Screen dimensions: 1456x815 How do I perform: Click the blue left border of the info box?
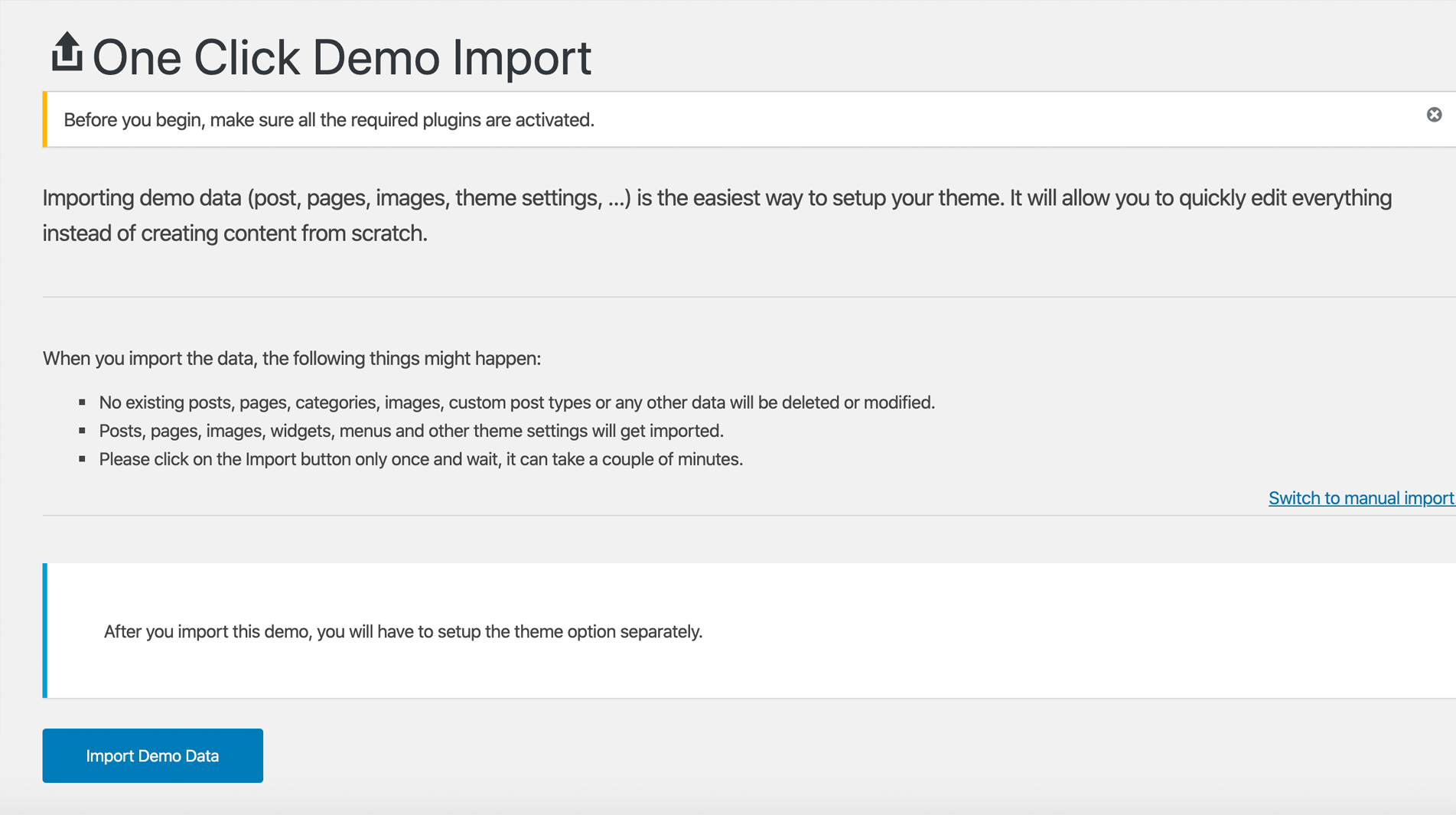pos(45,631)
